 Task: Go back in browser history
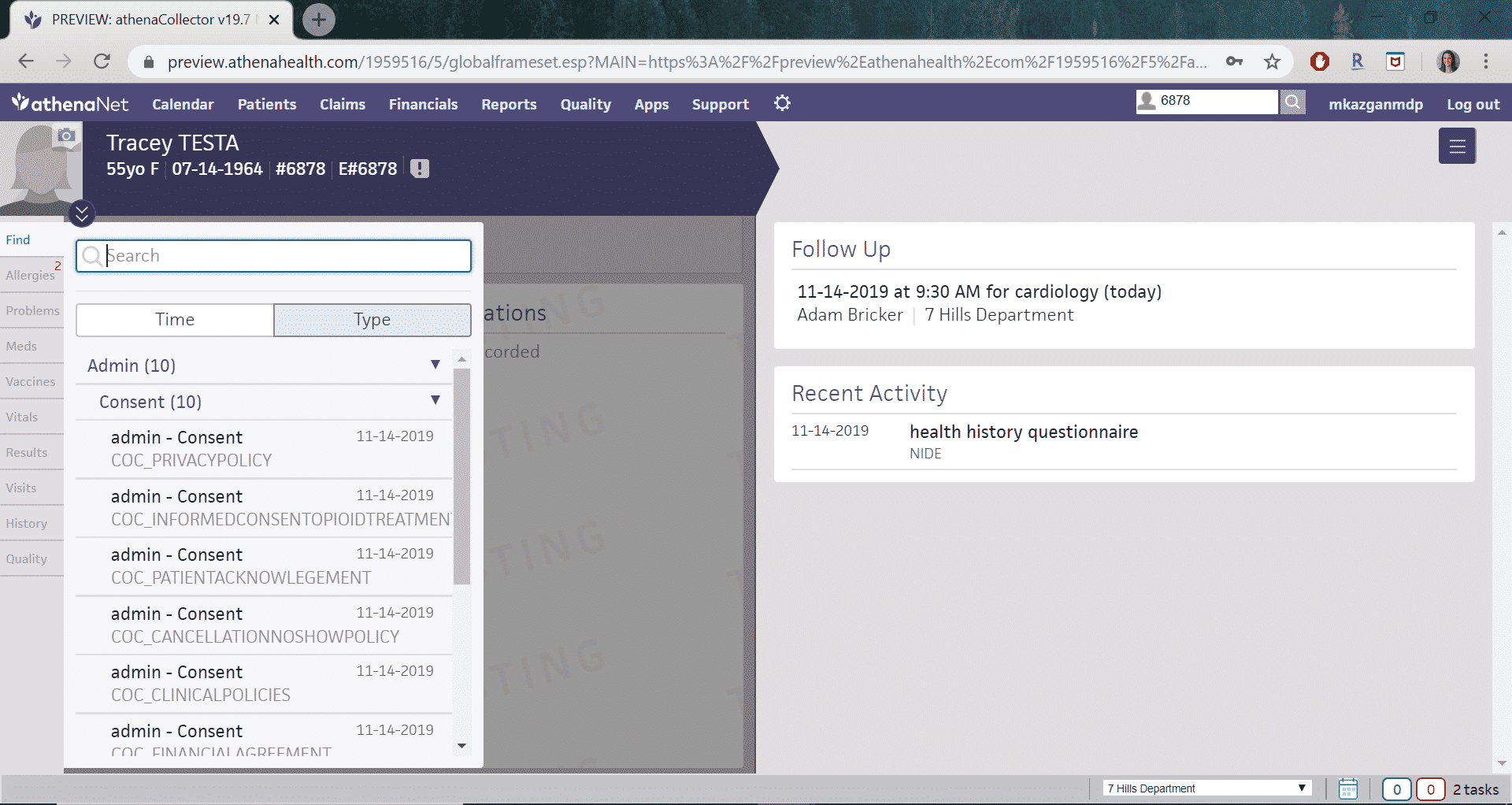(x=26, y=61)
